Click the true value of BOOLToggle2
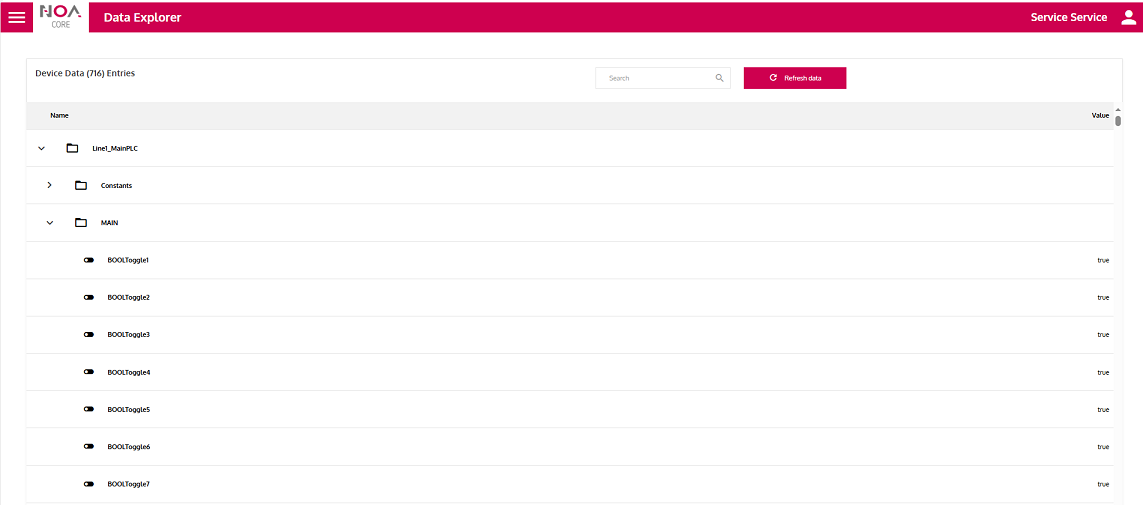Screen dimensions: 1143x505 click(1104, 297)
